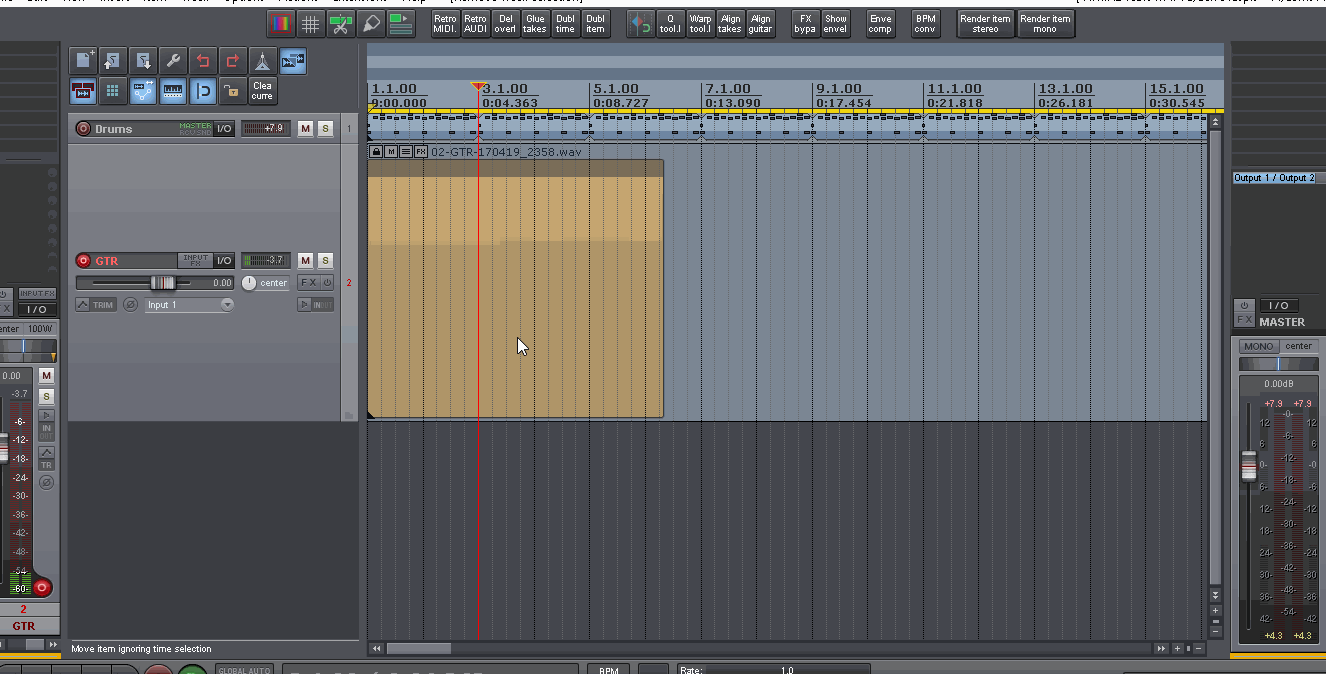Click Show envel toolbar button

point(835,24)
